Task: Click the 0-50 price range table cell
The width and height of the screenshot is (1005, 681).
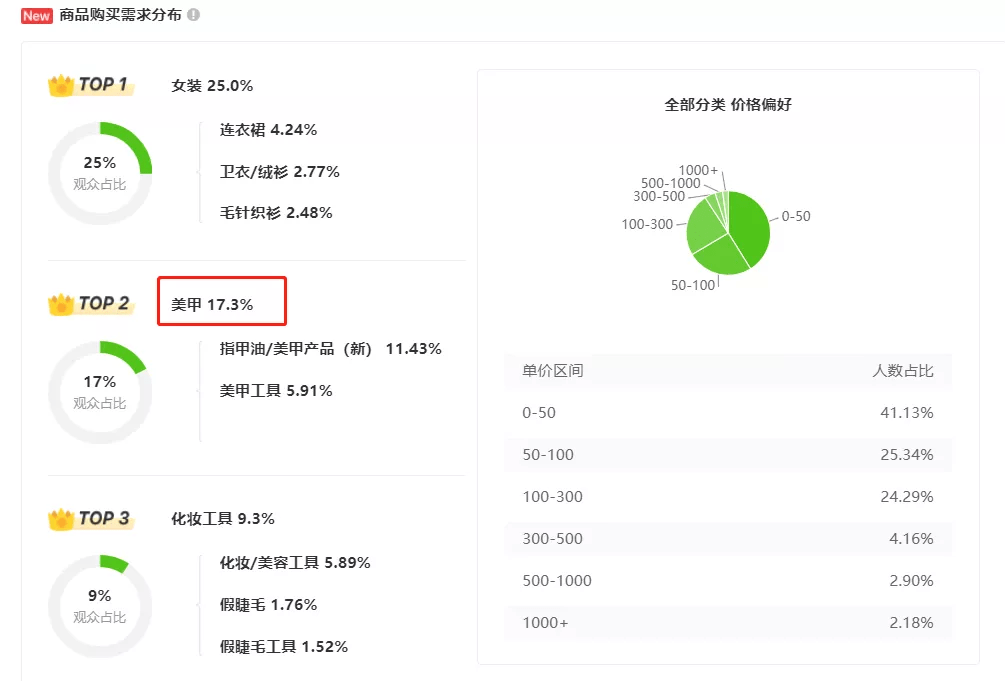Action: click(539, 413)
